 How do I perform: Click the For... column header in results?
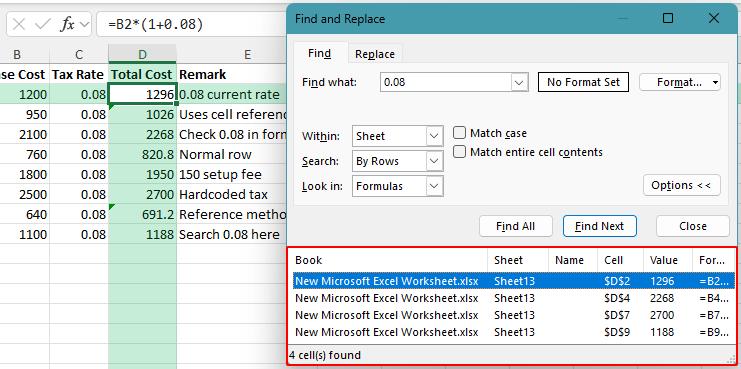[x=714, y=260]
